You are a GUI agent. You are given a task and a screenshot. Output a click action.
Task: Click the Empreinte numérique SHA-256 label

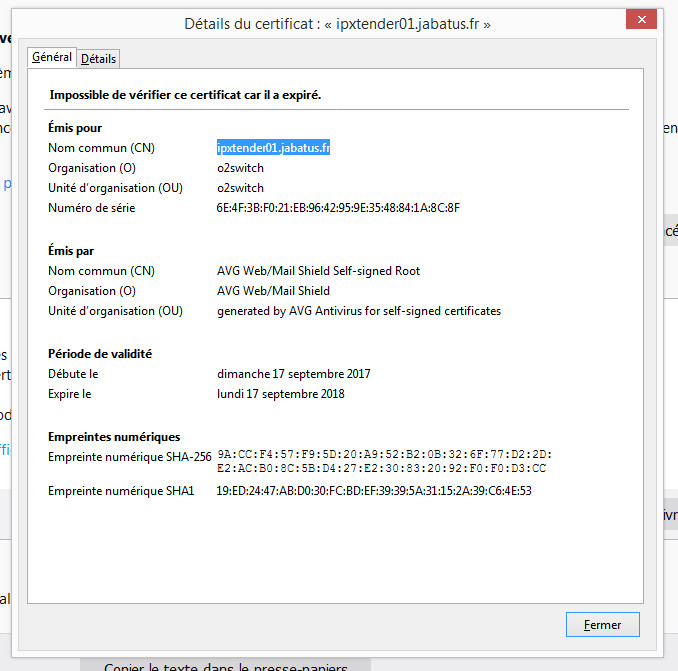(130, 457)
